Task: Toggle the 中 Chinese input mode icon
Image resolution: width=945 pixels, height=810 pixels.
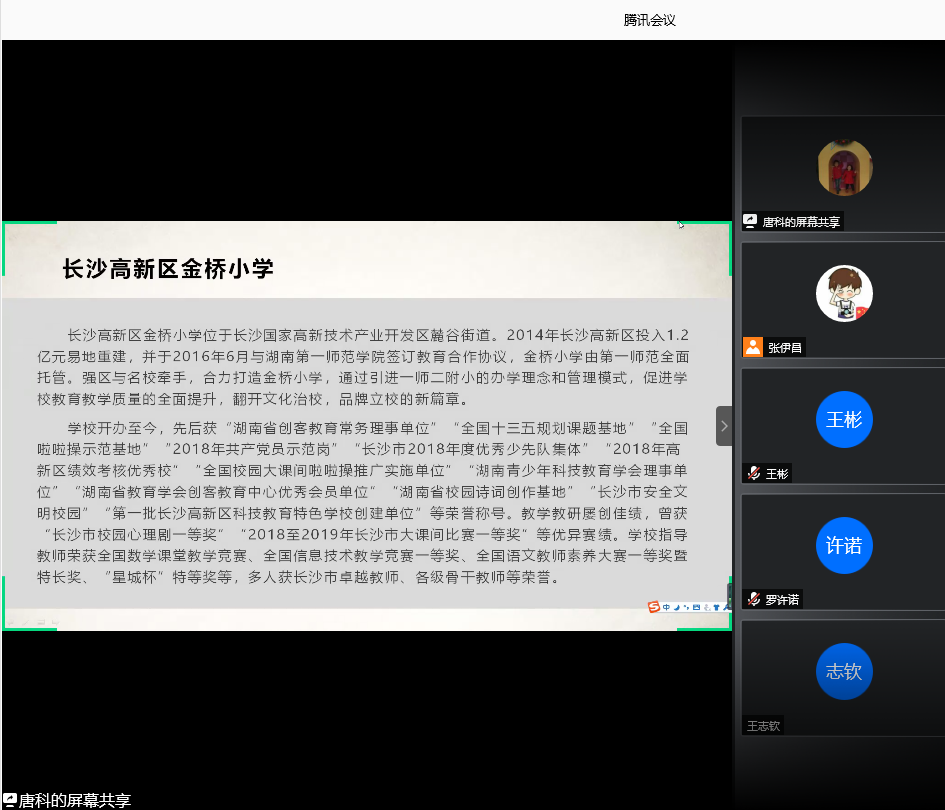Action: point(666,607)
